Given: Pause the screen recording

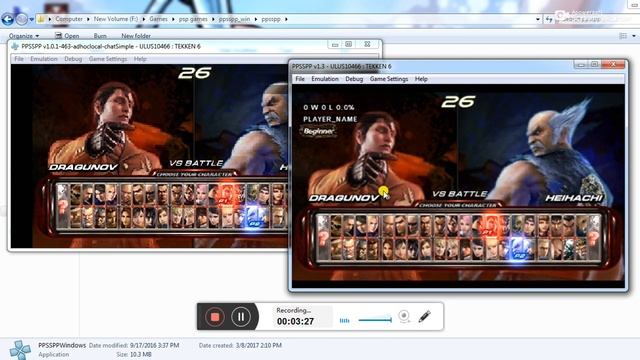Looking at the screenshot, I should [241, 317].
